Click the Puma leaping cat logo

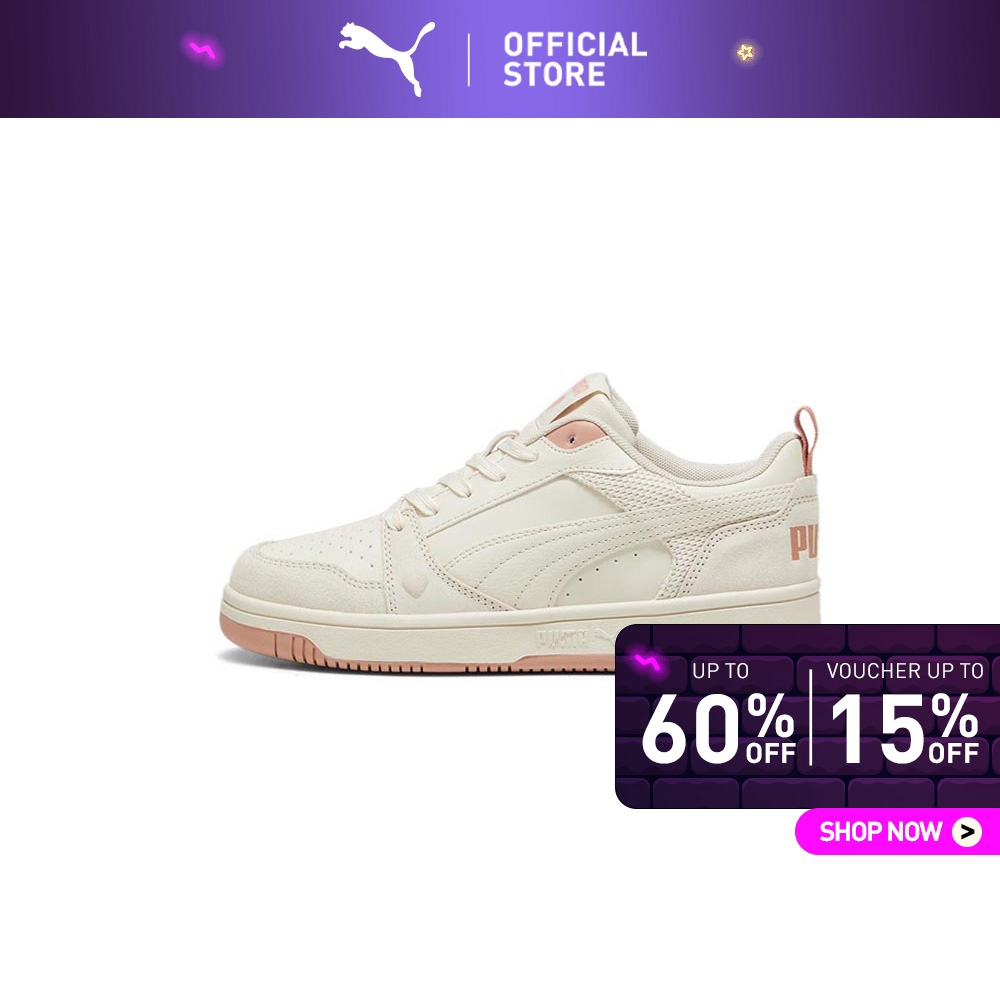387,58
